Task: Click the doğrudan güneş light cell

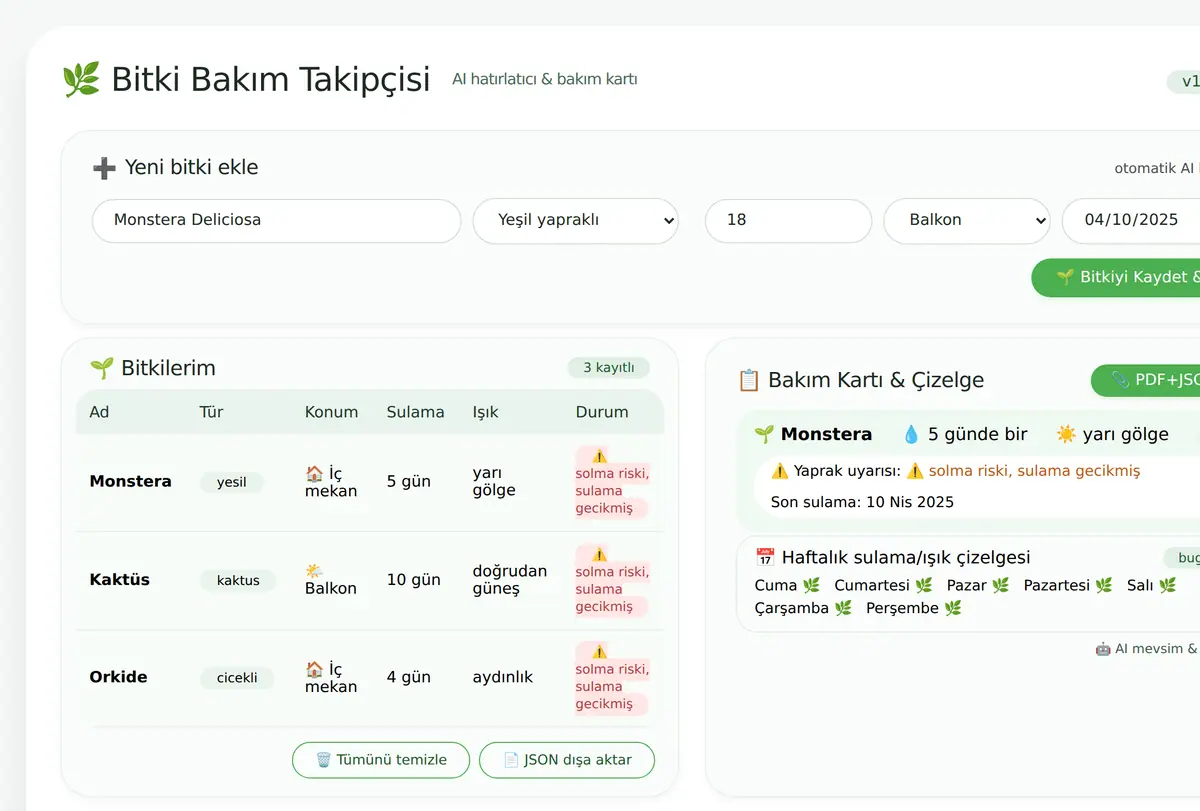Action: (x=510, y=580)
